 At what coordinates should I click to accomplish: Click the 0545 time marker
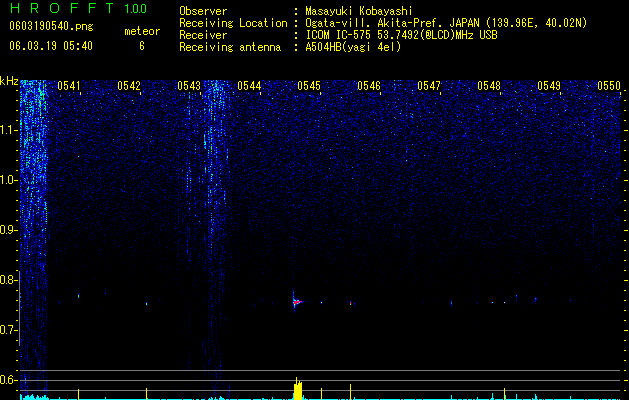(309, 86)
